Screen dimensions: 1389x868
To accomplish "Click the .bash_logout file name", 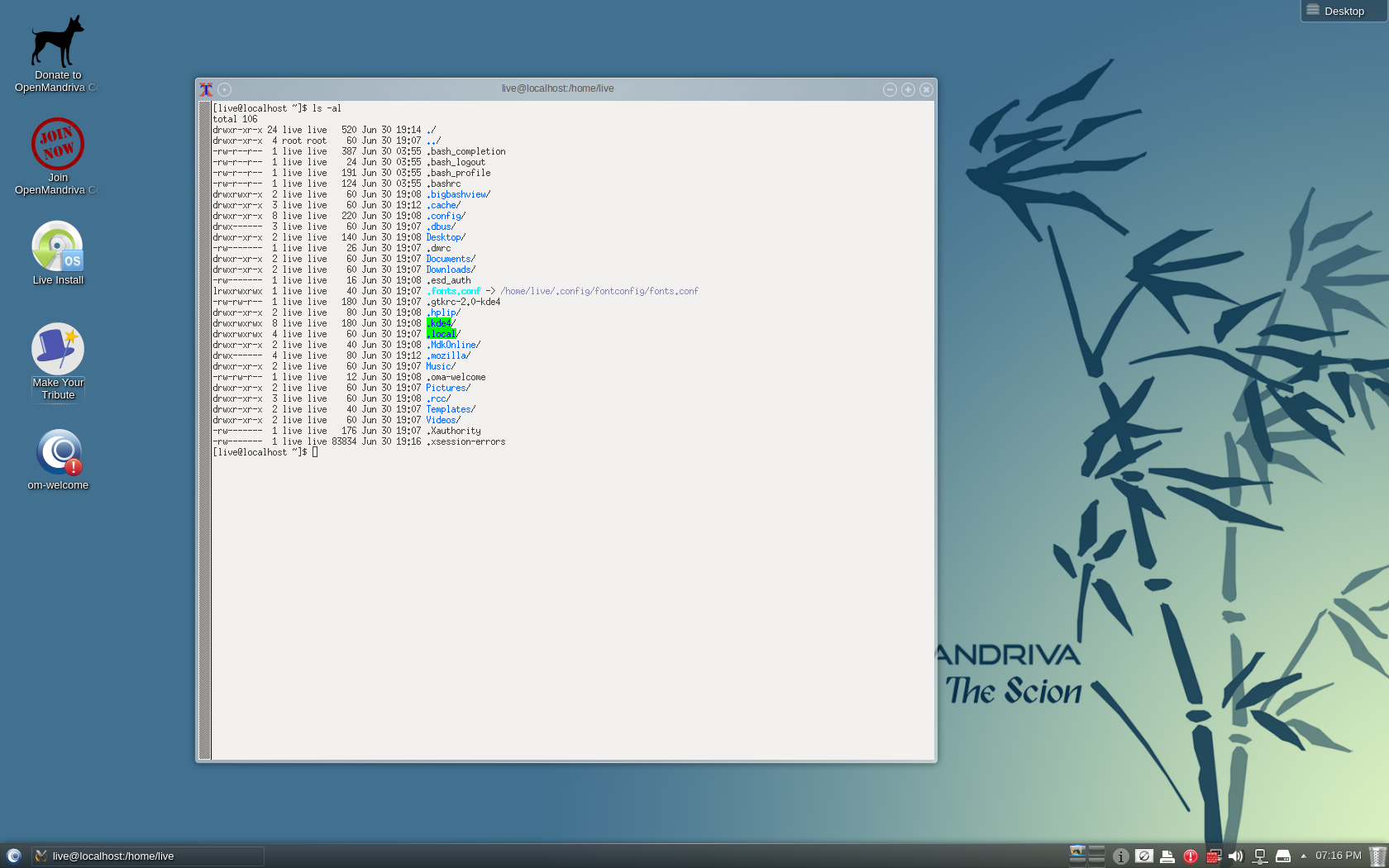I will tap(456, 162).
